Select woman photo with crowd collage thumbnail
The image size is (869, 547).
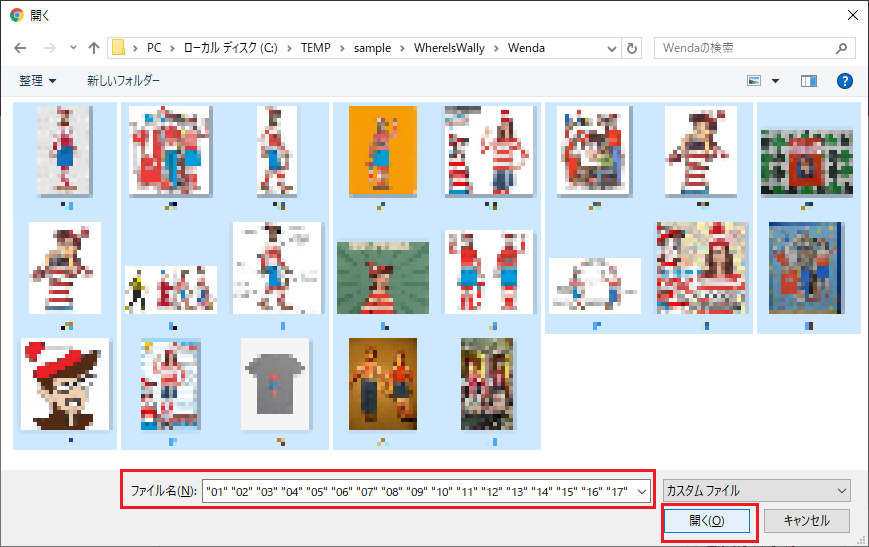pos(701,268)
